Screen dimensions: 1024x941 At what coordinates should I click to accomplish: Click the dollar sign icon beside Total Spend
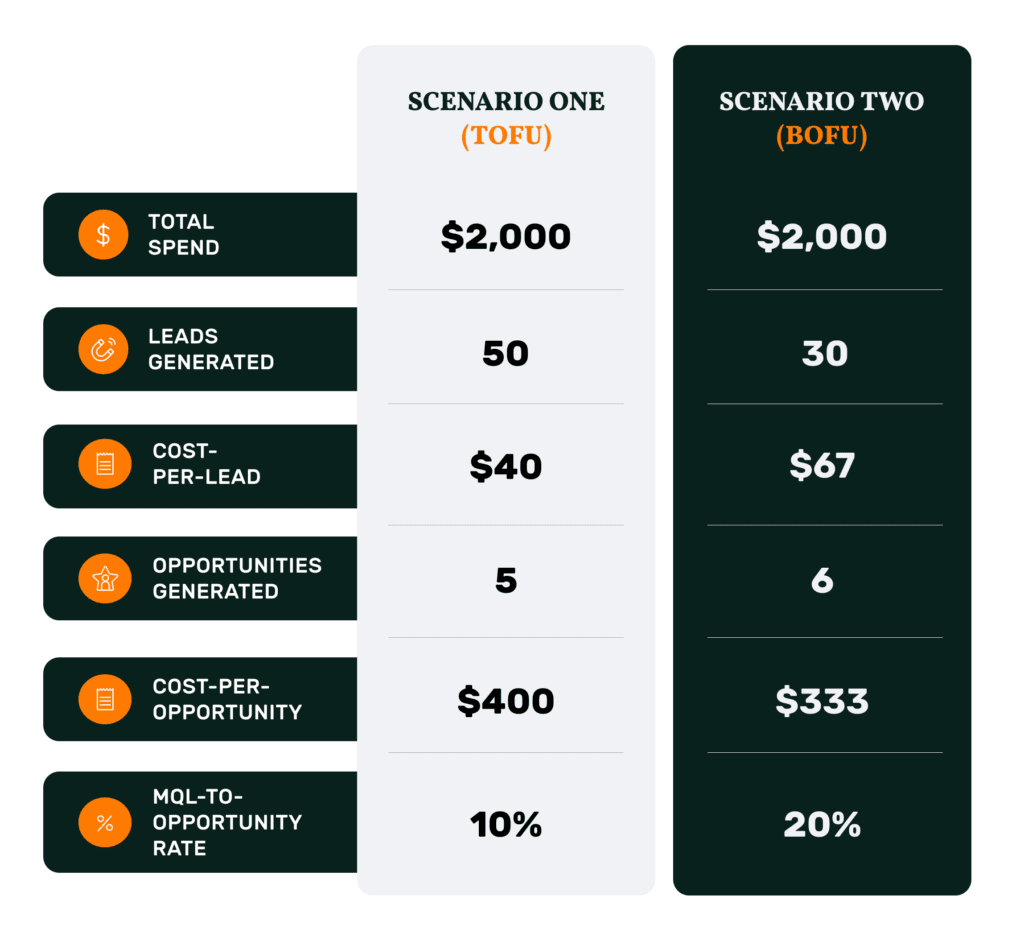[x=104, y=235]
